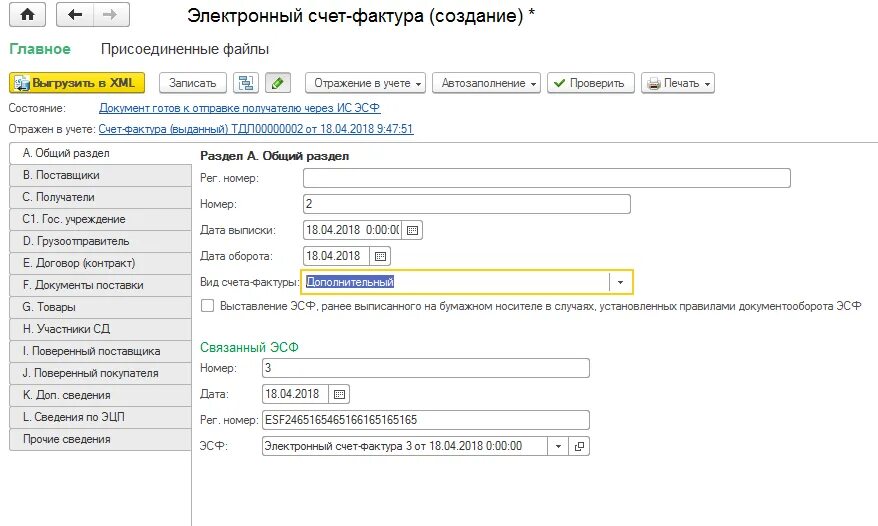Click the Номер field containing 2
Image resolution: width=878 pixels, height=526 pixels.
(467, 204)
